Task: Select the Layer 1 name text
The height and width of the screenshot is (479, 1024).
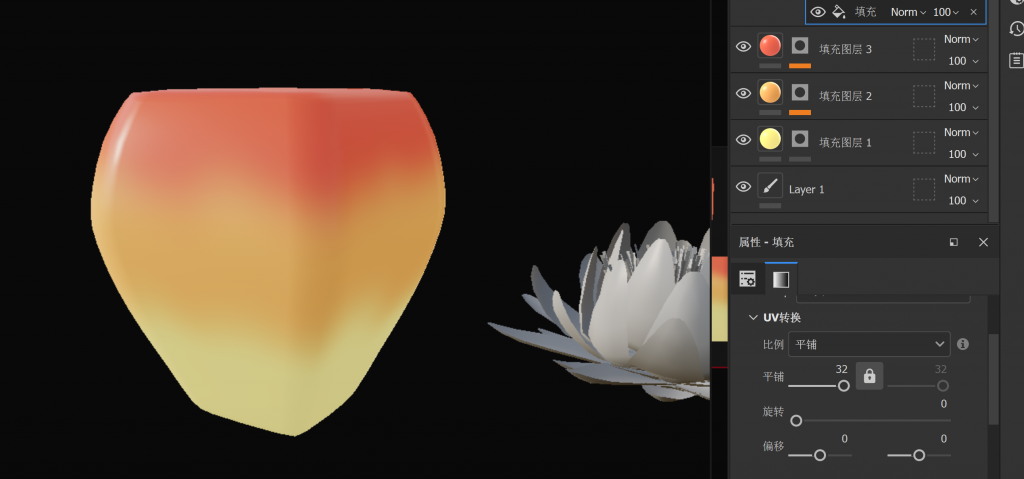Action: (807, 190)
